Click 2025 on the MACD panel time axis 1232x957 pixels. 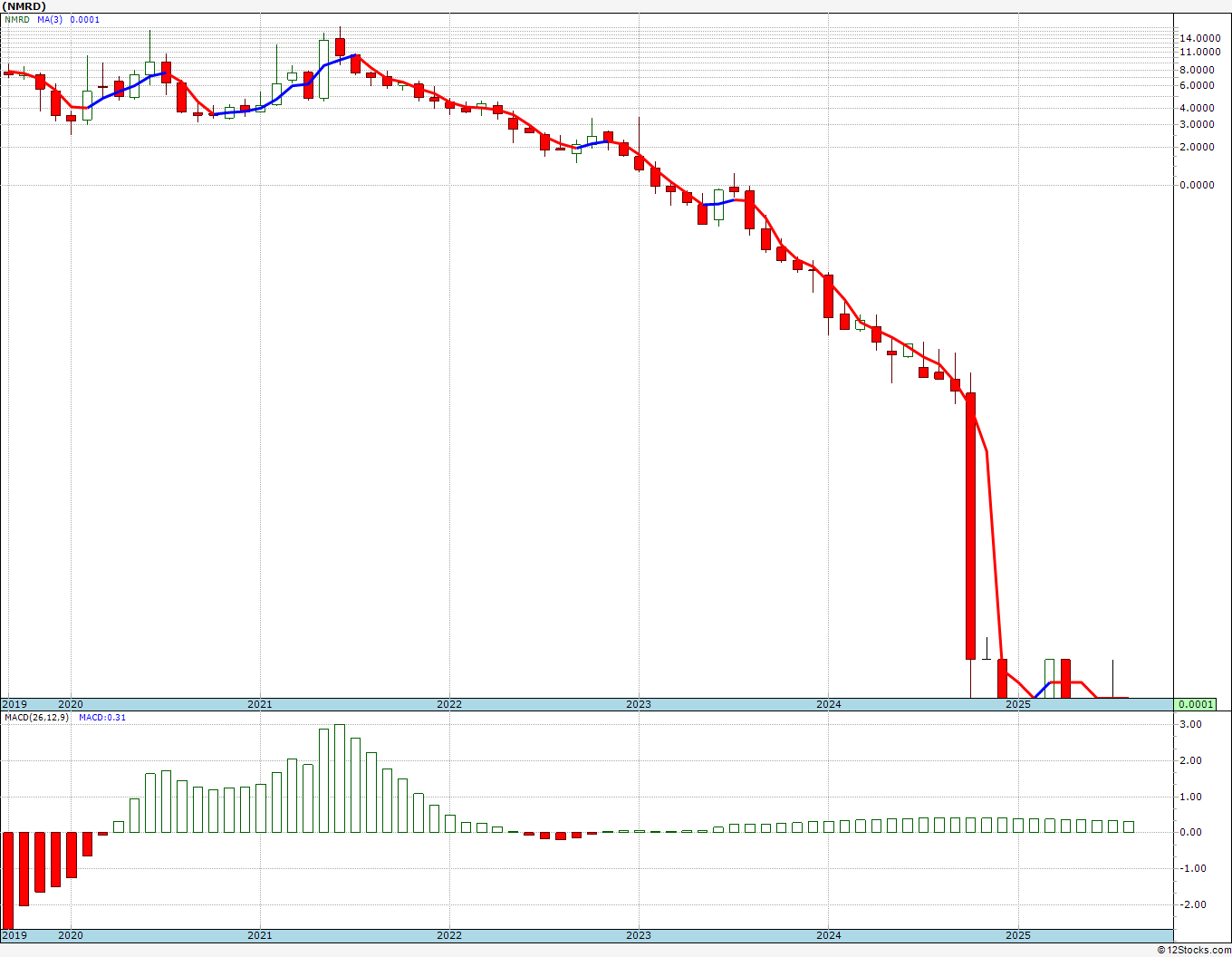click(1018, 935)
